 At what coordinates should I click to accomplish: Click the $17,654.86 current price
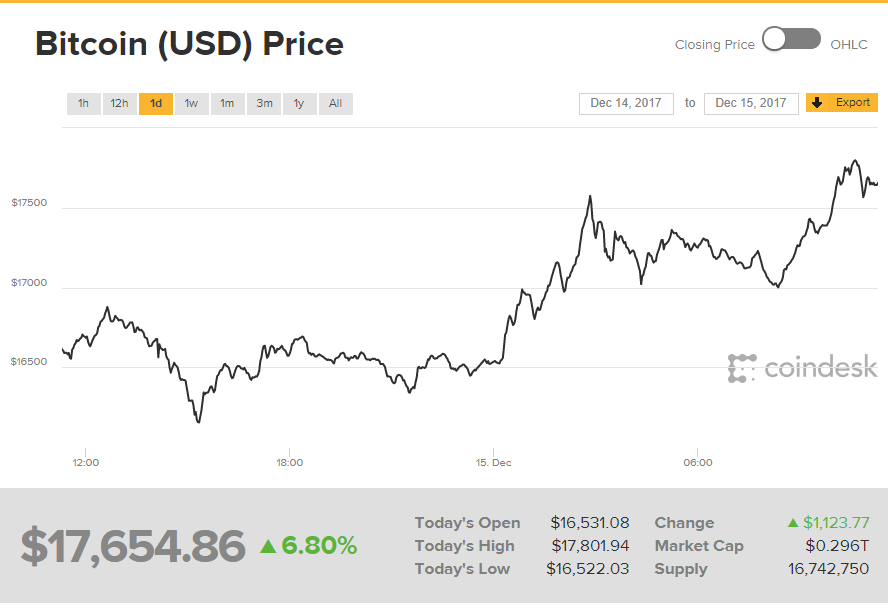tap(133, 546)
